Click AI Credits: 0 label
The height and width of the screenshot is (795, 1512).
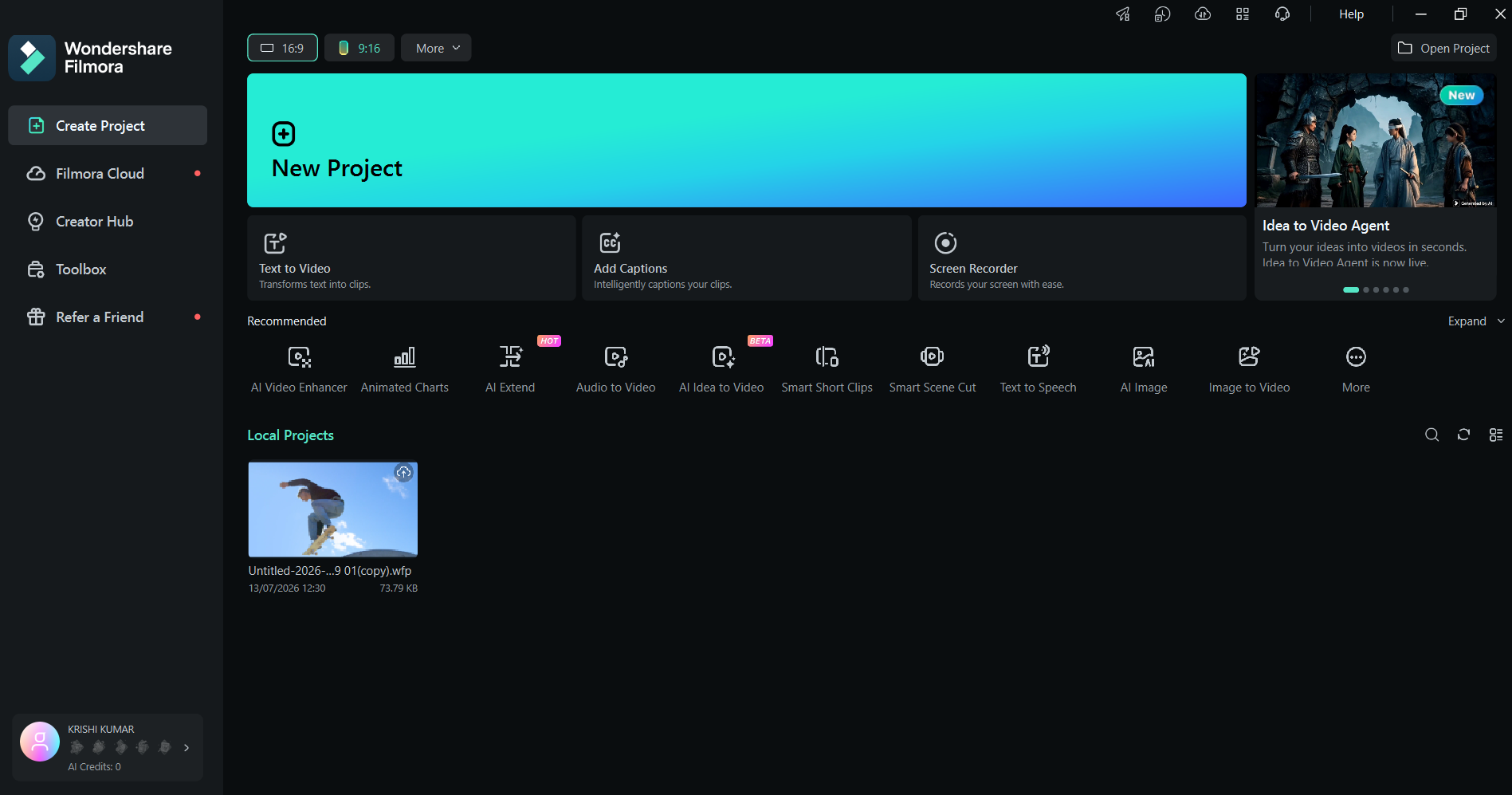click(94, 767)
